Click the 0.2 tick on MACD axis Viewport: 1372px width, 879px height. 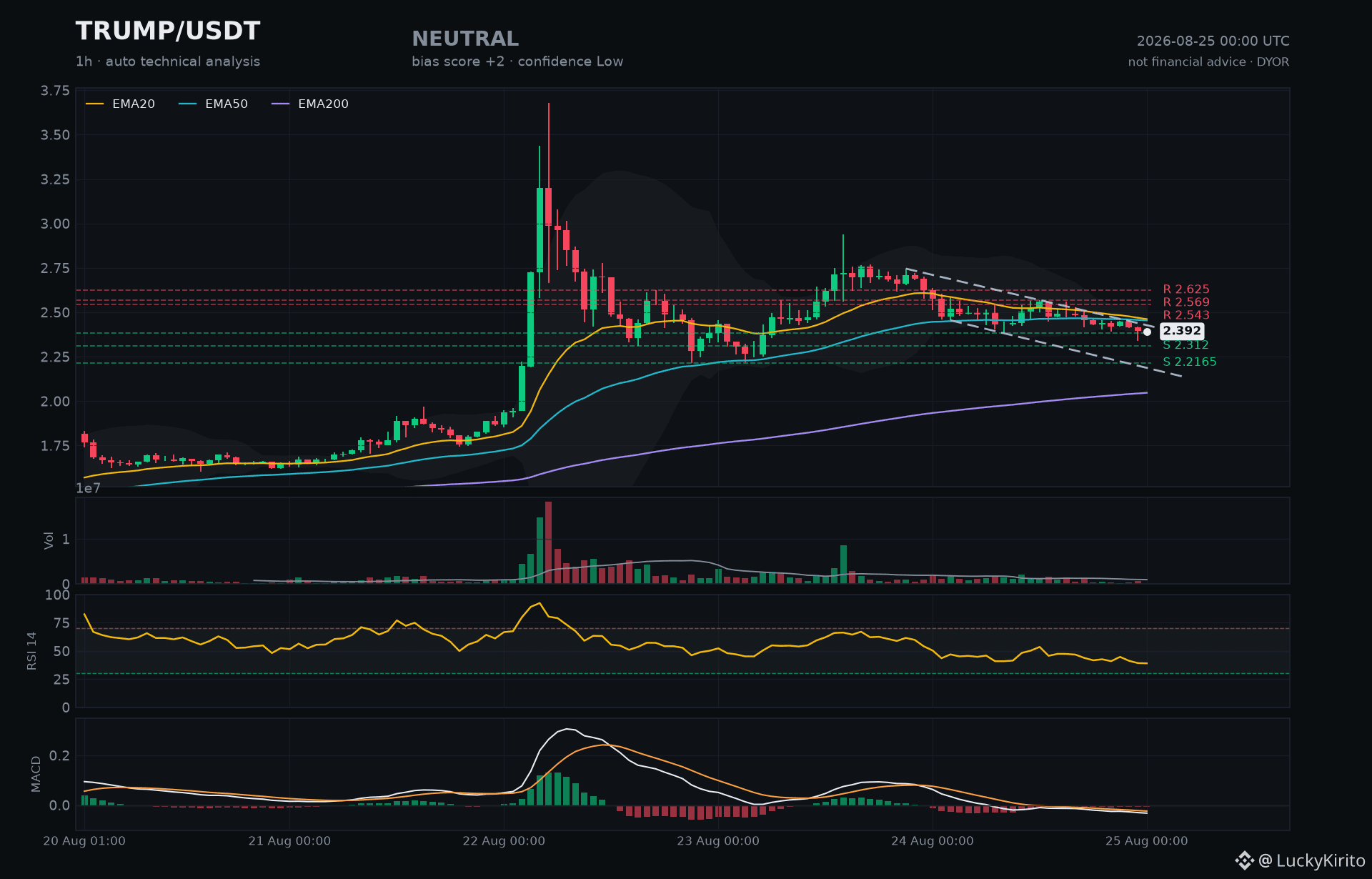coord(59,756)
